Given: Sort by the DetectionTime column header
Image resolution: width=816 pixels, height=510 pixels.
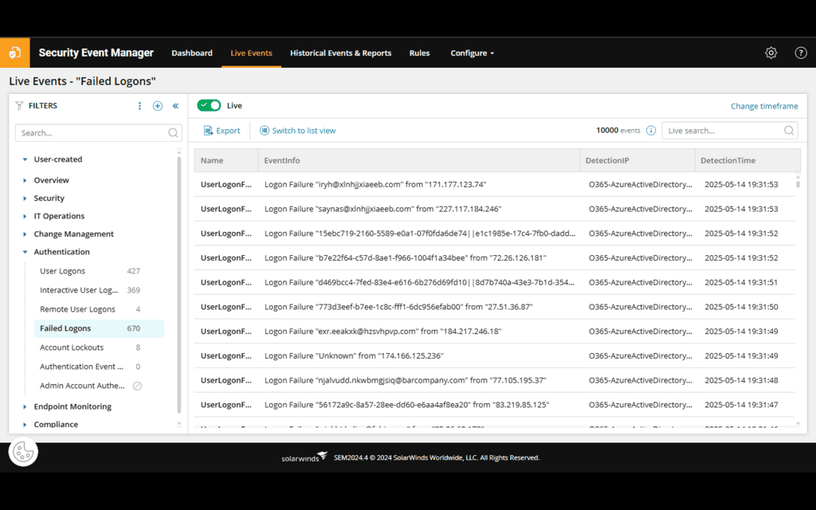Looking at the screenshot, I should point(748,160).
